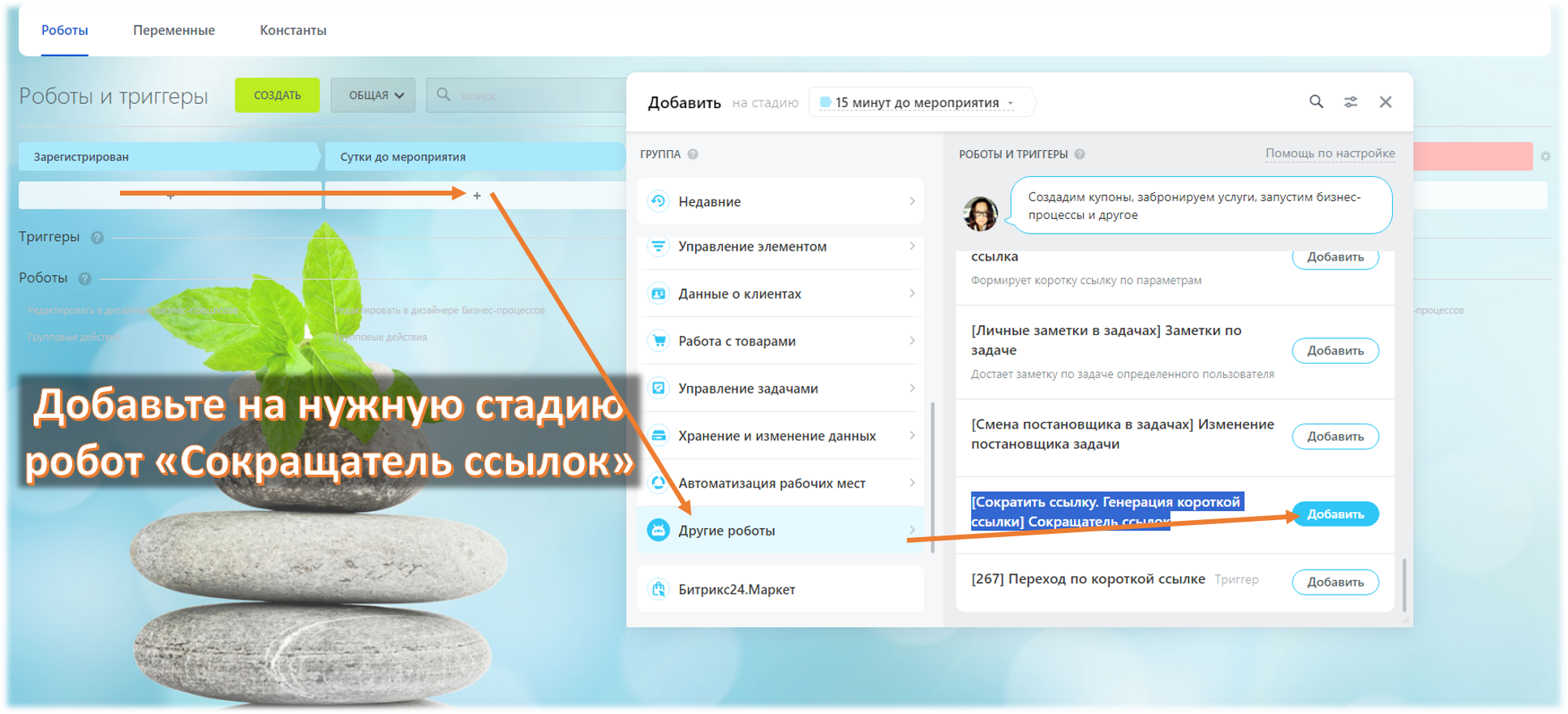
Task: Add the Заметки по задаче robot
Action: 1335,351
